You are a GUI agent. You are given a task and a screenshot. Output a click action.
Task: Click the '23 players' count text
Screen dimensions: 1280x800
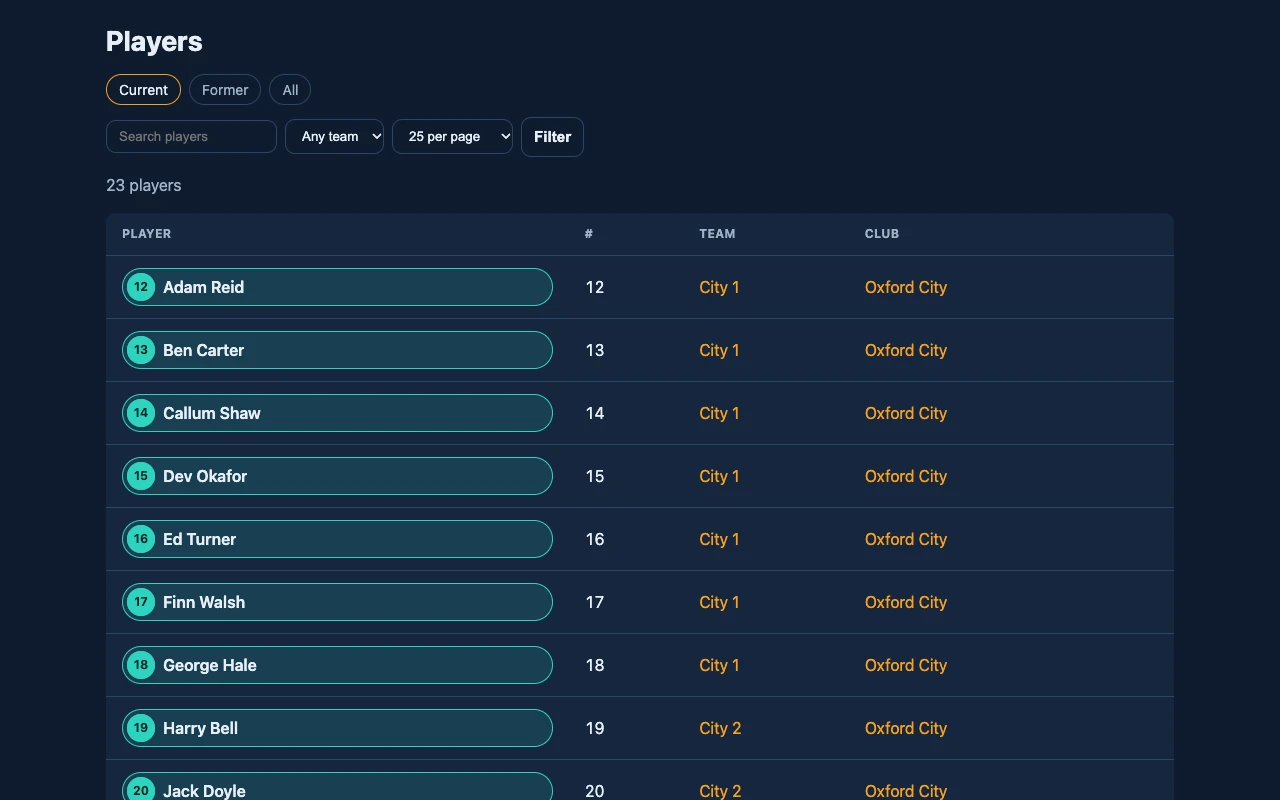(144, 185)
